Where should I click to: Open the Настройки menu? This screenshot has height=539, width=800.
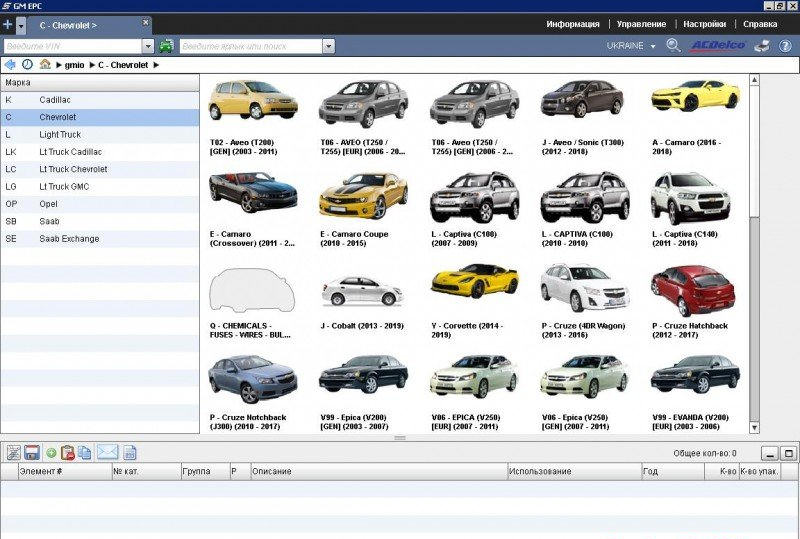click(x=705, y=23)
